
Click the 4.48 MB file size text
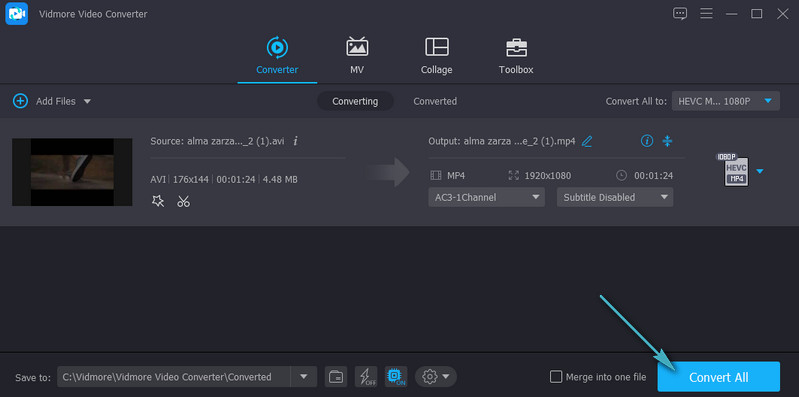280,179
